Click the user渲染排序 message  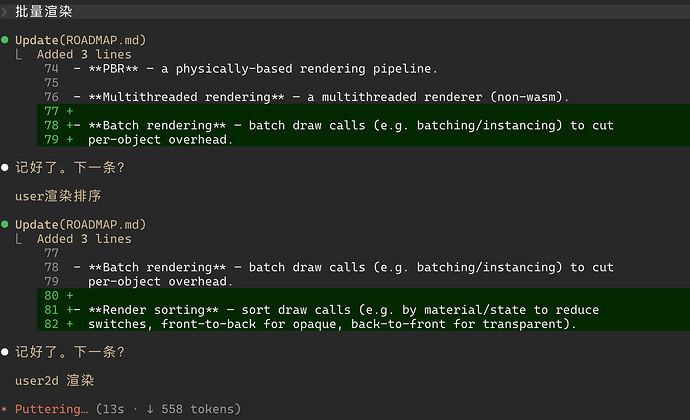(x=58, y=196)
